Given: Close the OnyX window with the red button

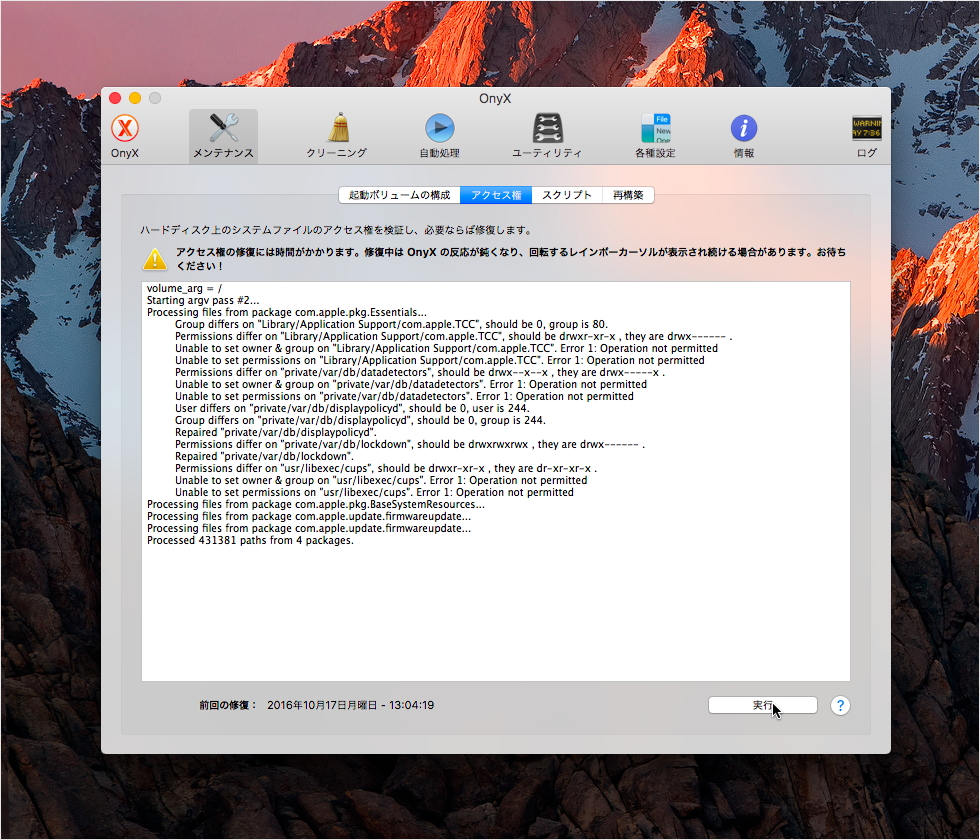Looking at the screenshot, I should pos(115,98).
